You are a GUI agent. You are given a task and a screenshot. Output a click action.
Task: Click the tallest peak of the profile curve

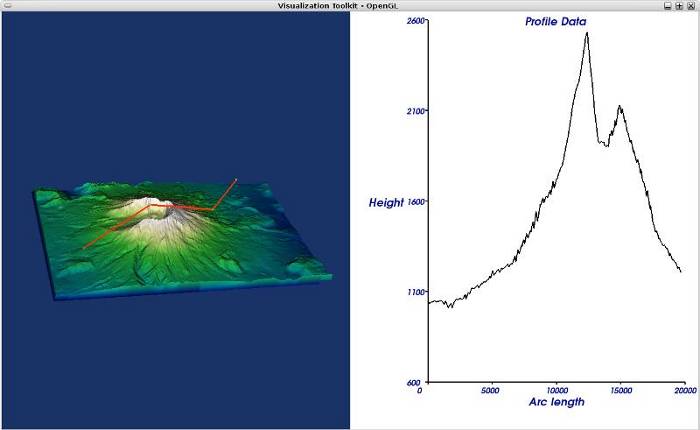point(587,33)
